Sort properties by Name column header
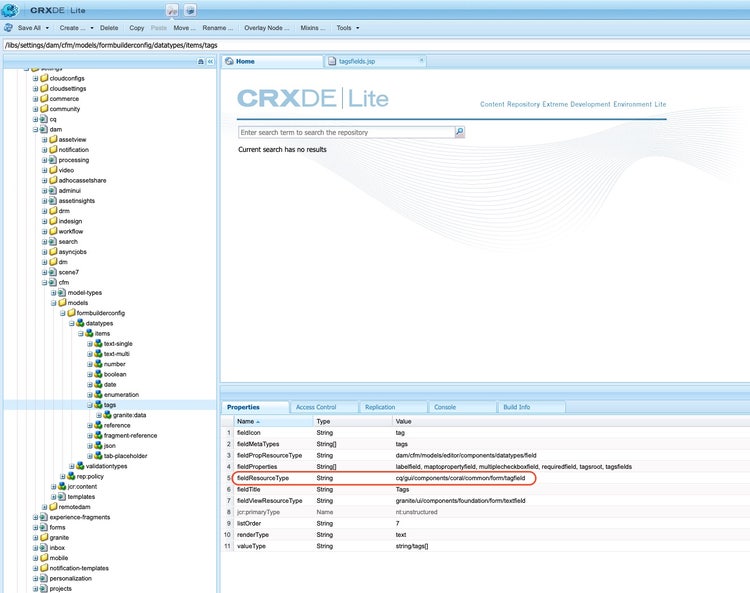This screenshot has width=750, height=593. click(273, 421)
